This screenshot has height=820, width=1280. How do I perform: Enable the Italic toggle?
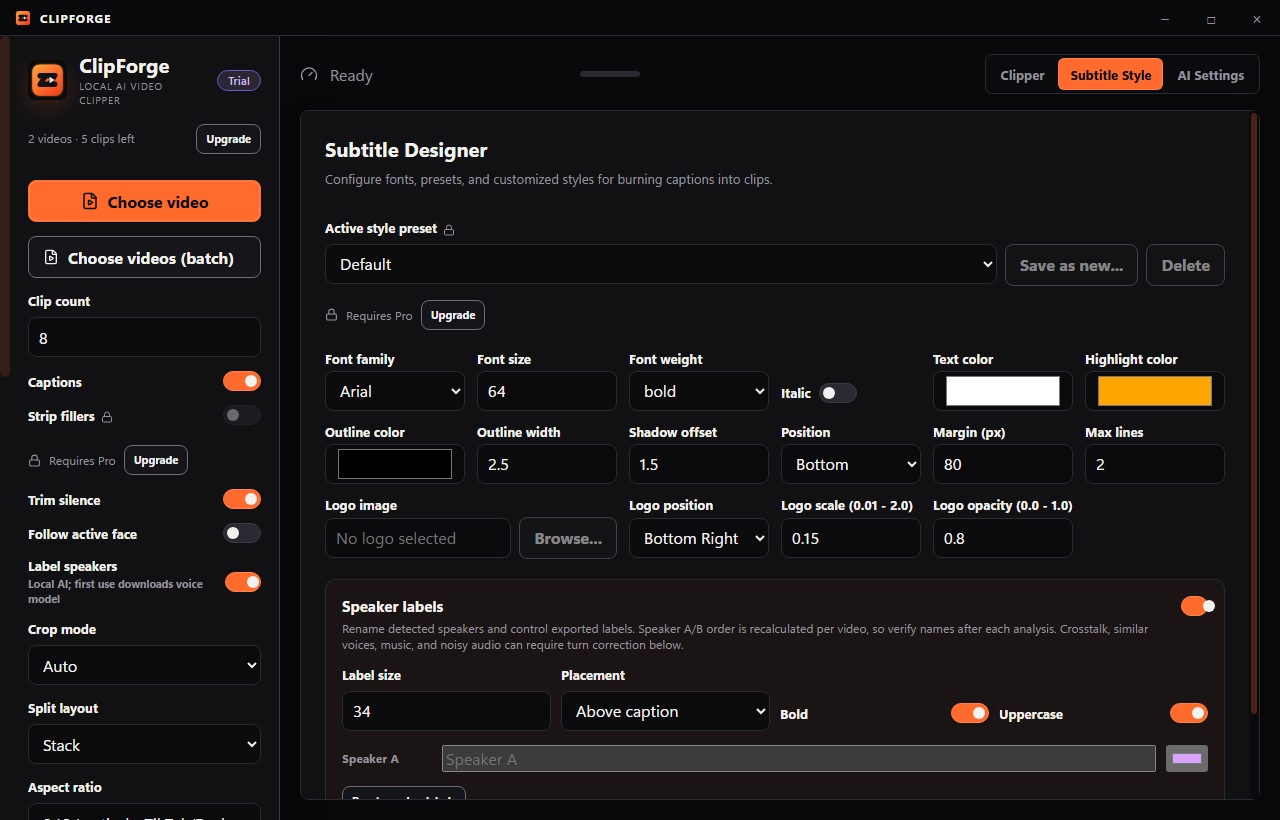838,393
